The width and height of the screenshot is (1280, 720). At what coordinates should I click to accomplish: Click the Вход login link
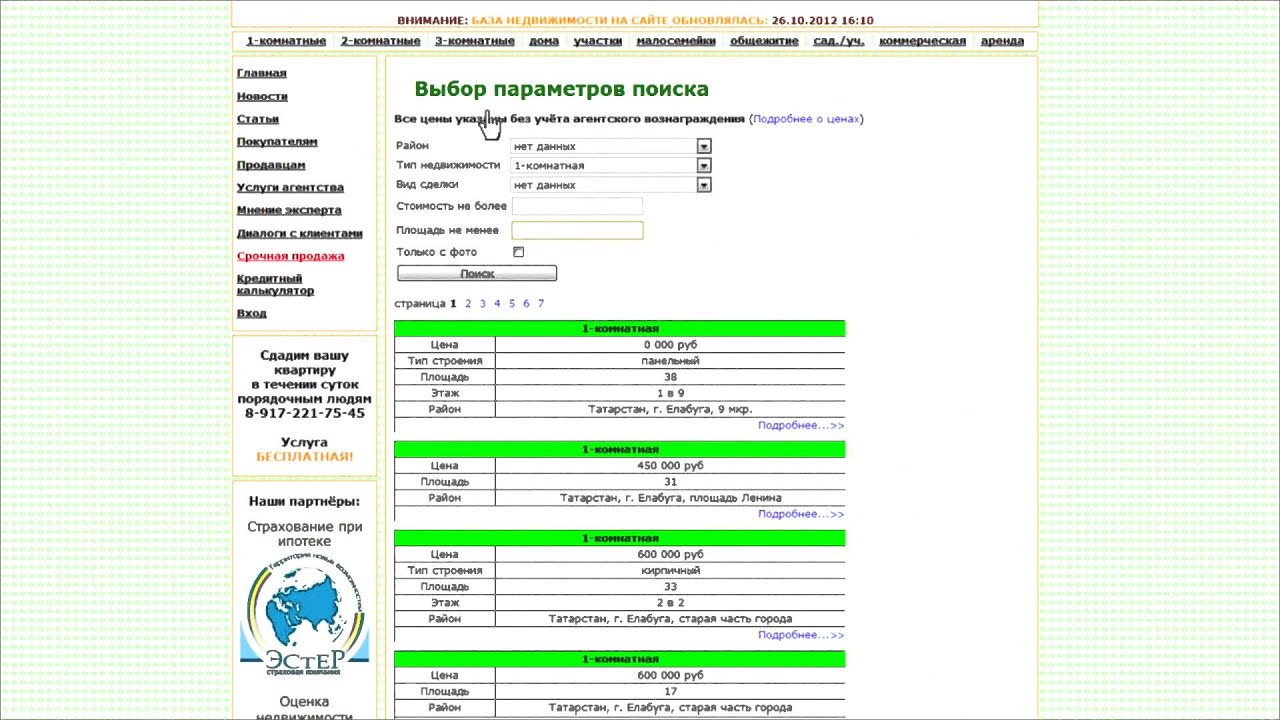(251, 313)
